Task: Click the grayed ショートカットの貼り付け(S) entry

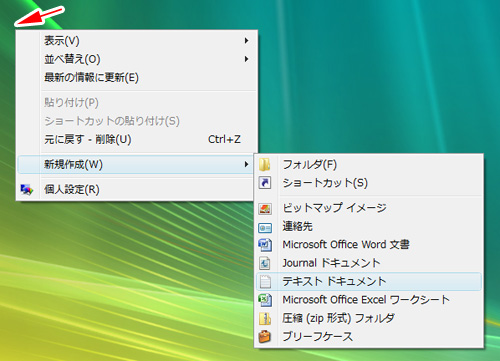Action: [x=137, y=121]
